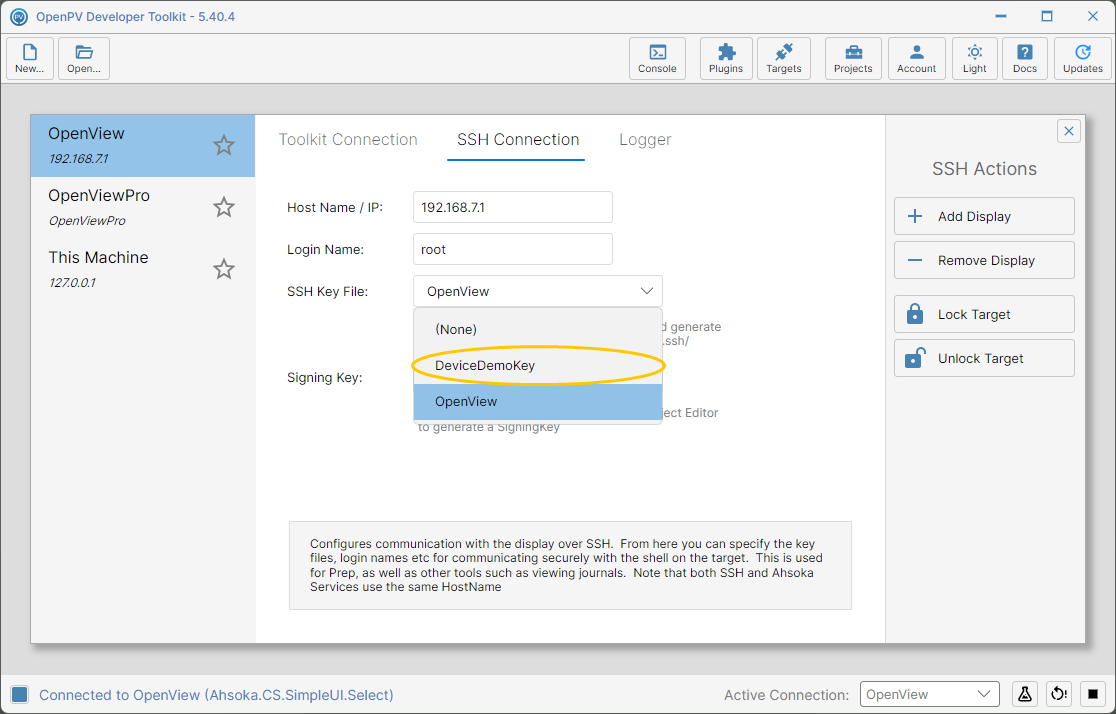Choose (None) in key file list
Image resolution: width=1116 pixels, height=714 pixels.
point(538,330)
